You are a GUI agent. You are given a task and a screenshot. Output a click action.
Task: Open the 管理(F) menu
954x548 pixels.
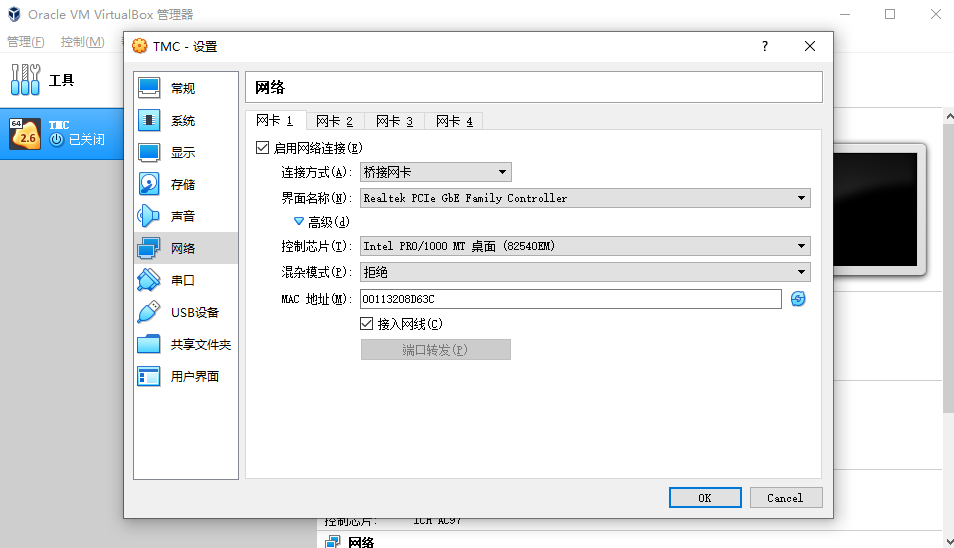pos(26,41)
